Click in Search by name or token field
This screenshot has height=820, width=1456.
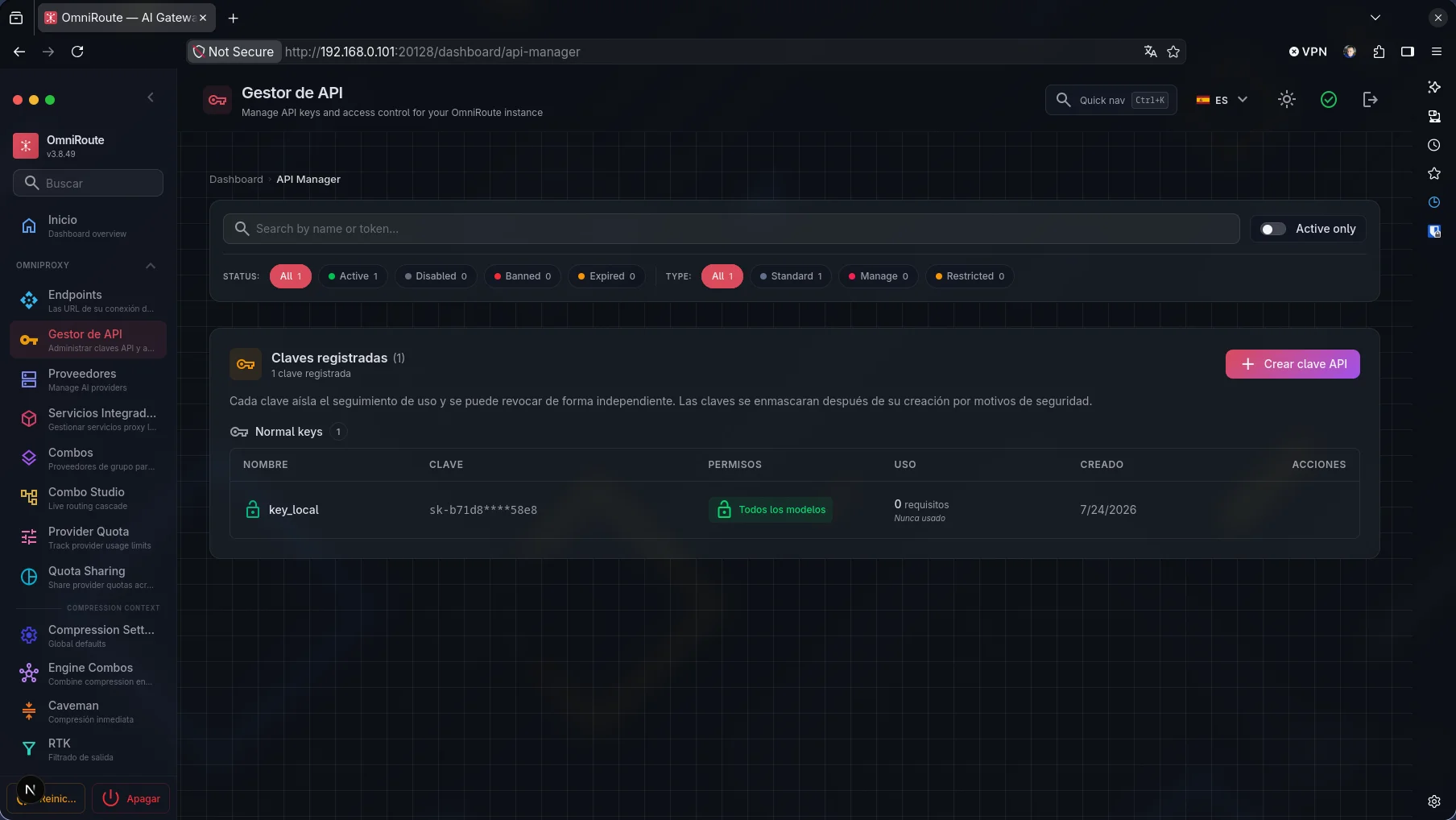click(x=731, y=229)
